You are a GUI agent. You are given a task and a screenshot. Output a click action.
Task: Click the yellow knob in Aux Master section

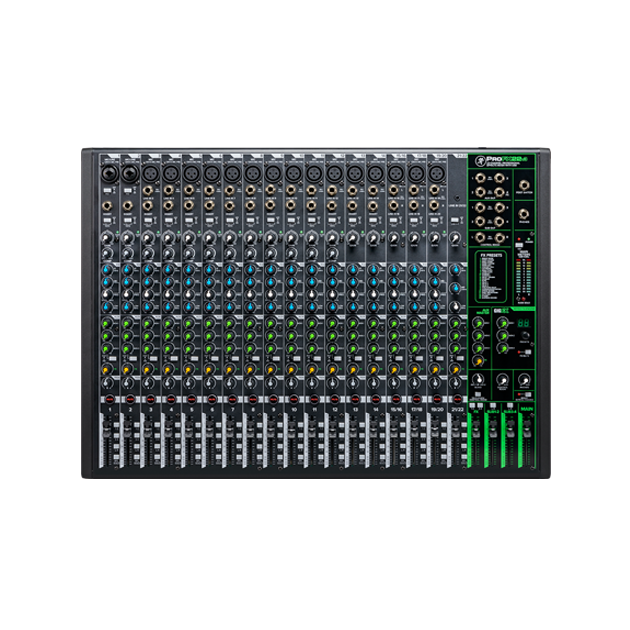click(478, 360)
